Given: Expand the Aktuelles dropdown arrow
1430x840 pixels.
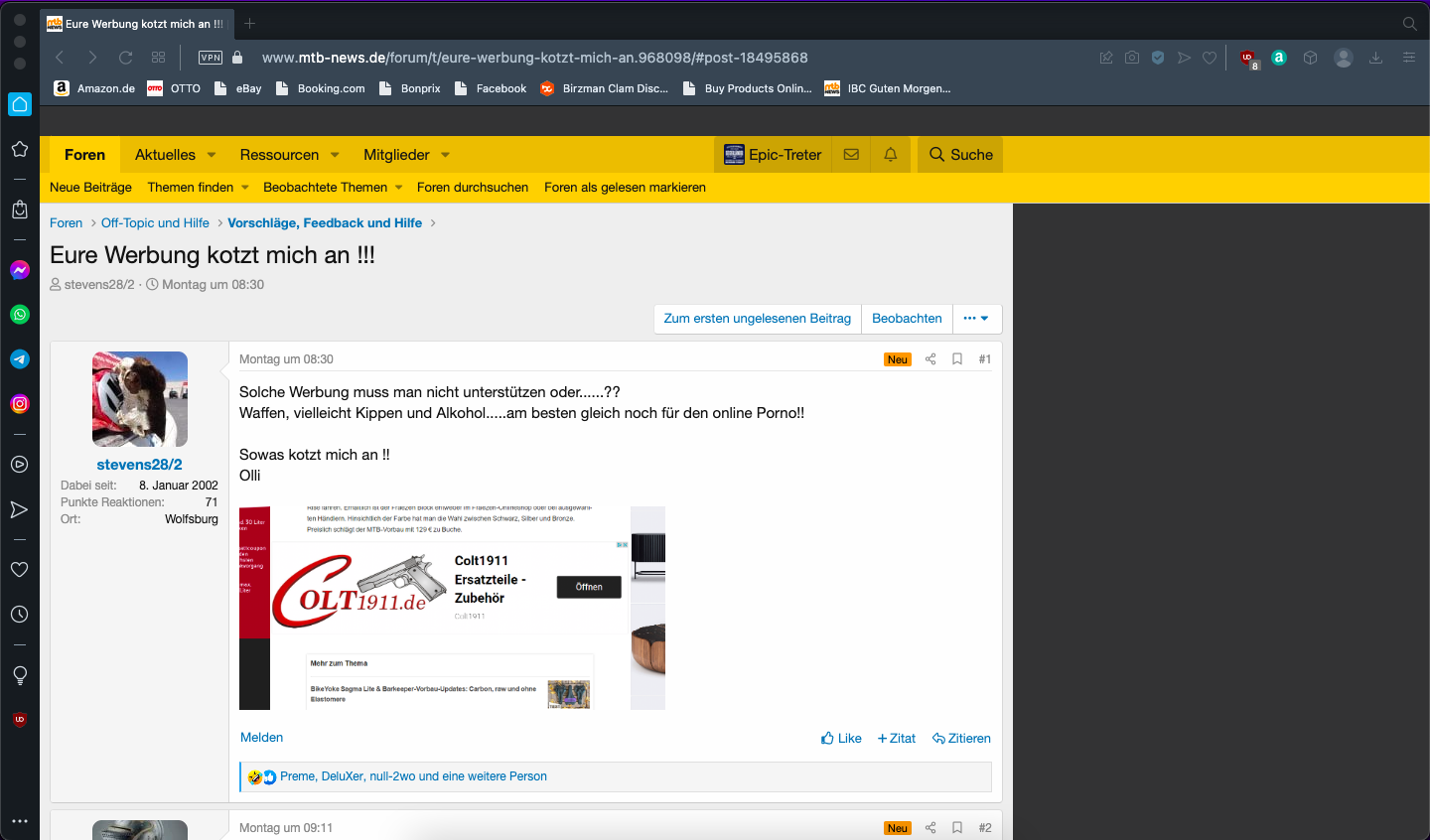Looking at the screenshot, I should [212, 155].
